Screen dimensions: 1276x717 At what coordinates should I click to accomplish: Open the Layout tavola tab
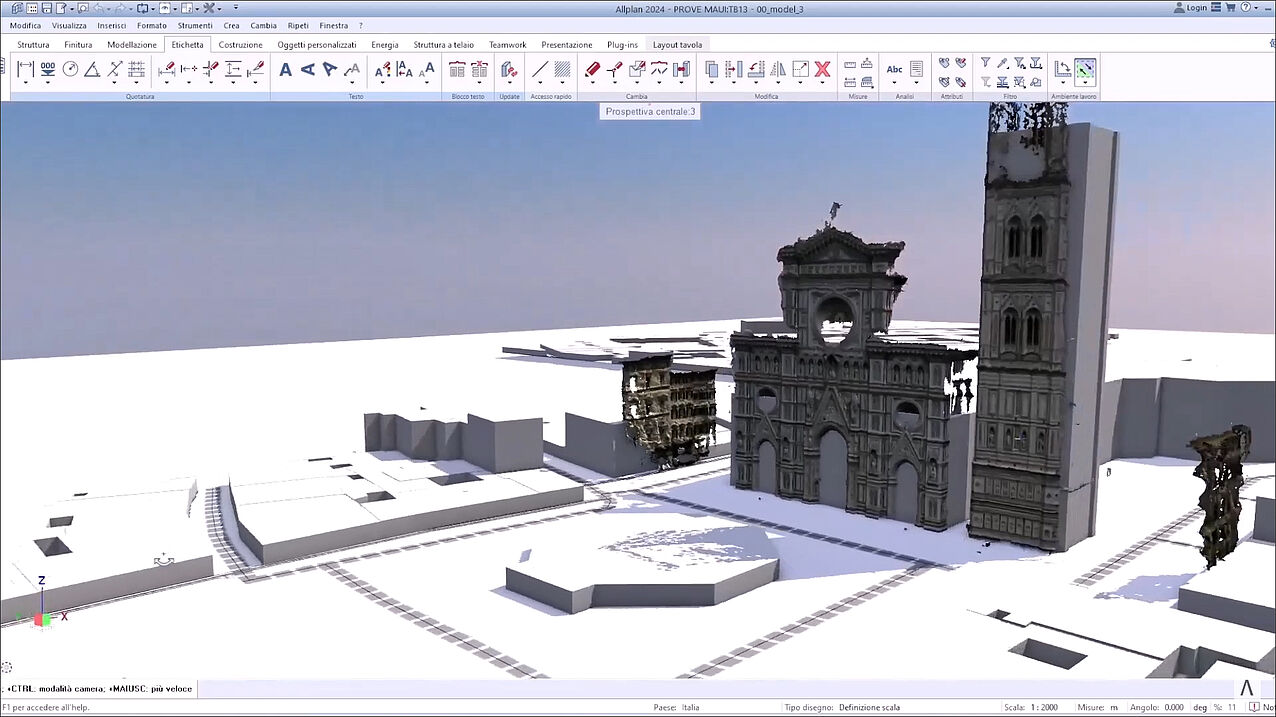tap(677, 45)
